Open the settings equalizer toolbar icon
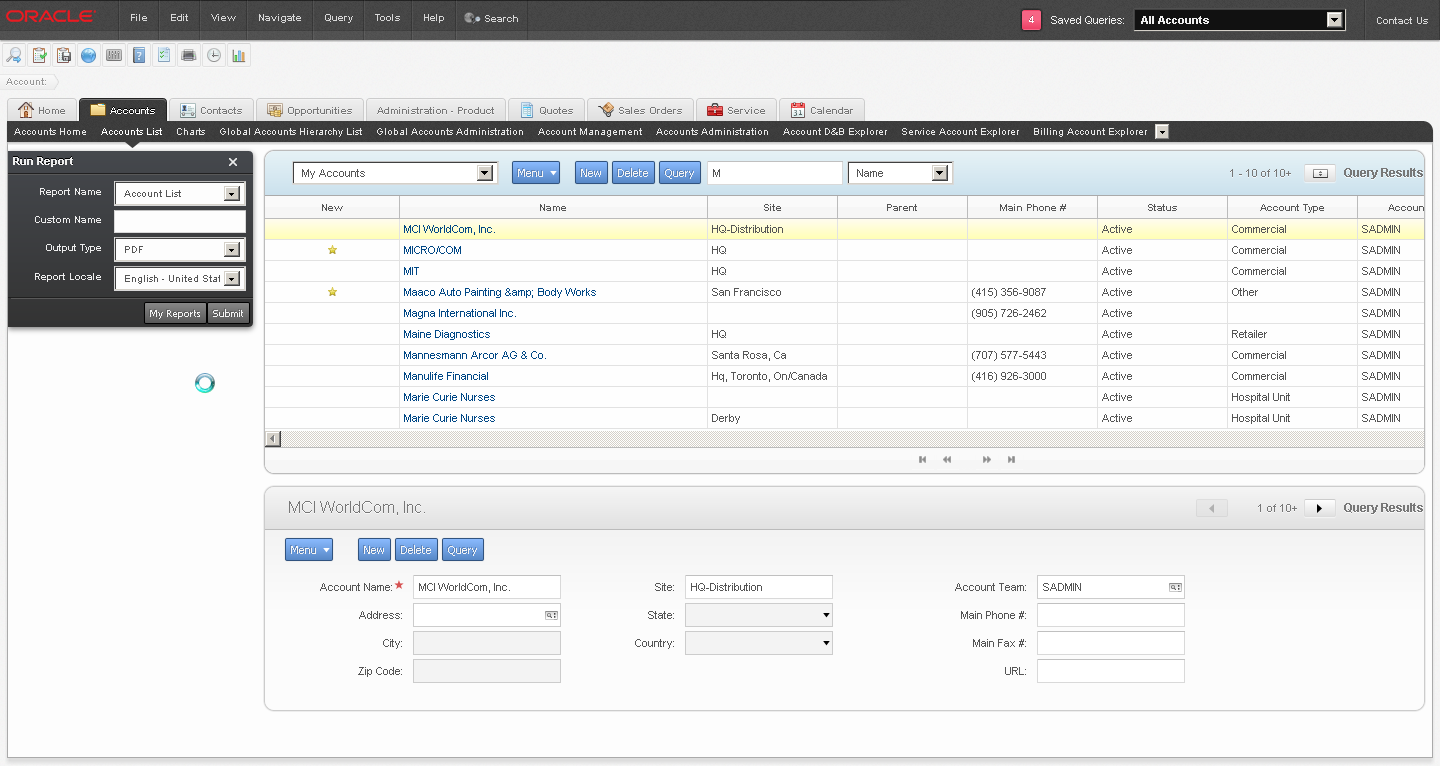1440x766 pixels. click(x=113, y=55)
